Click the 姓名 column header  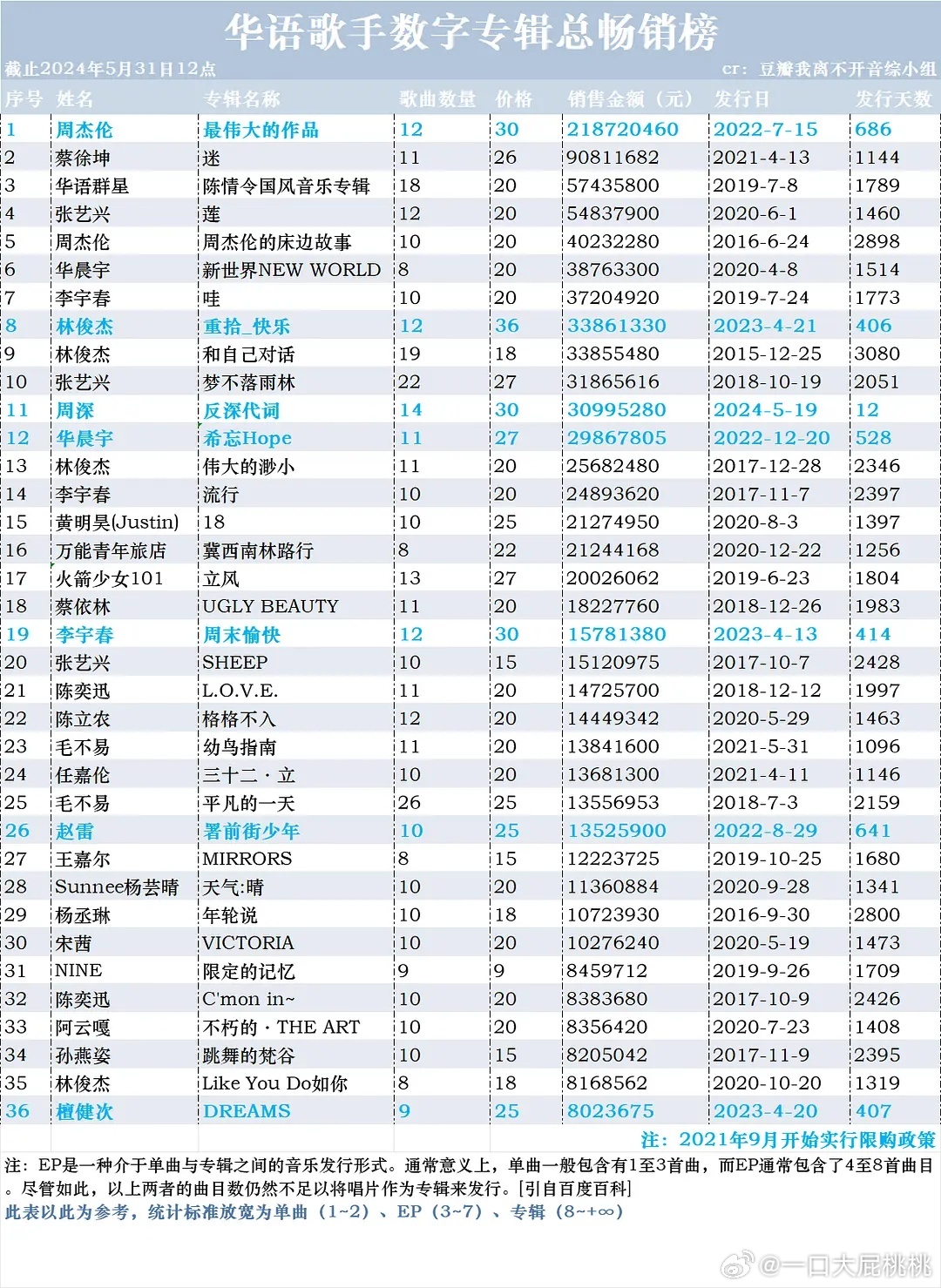[75, 99]
